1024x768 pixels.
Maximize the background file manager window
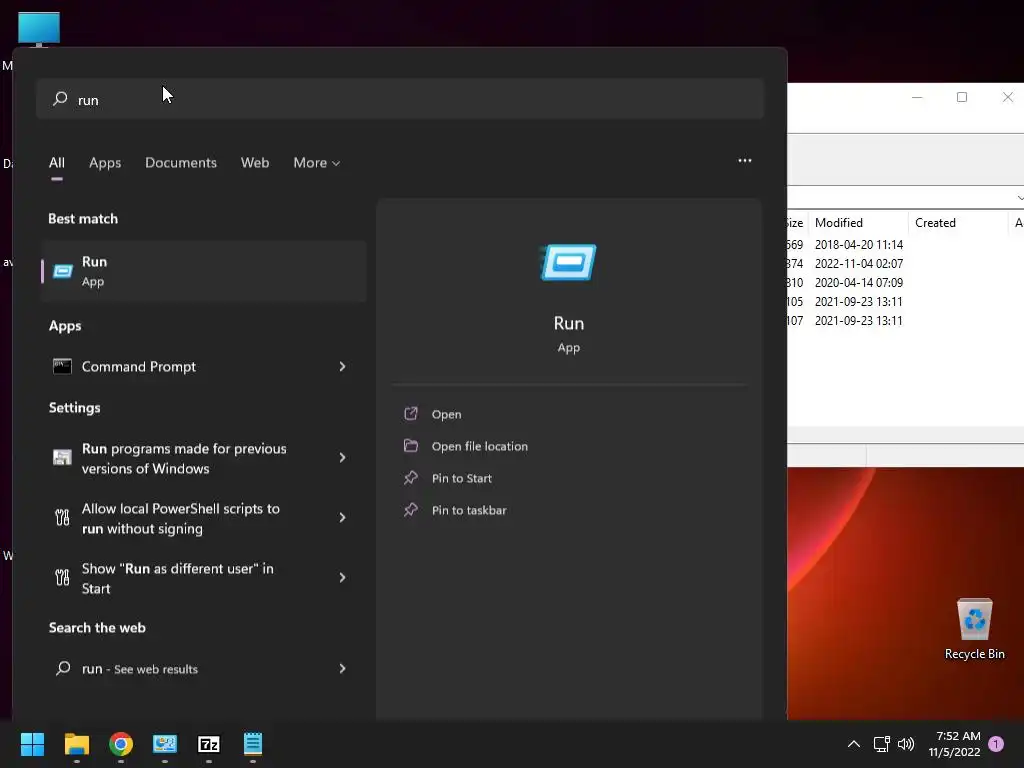(x=962, y=97)
